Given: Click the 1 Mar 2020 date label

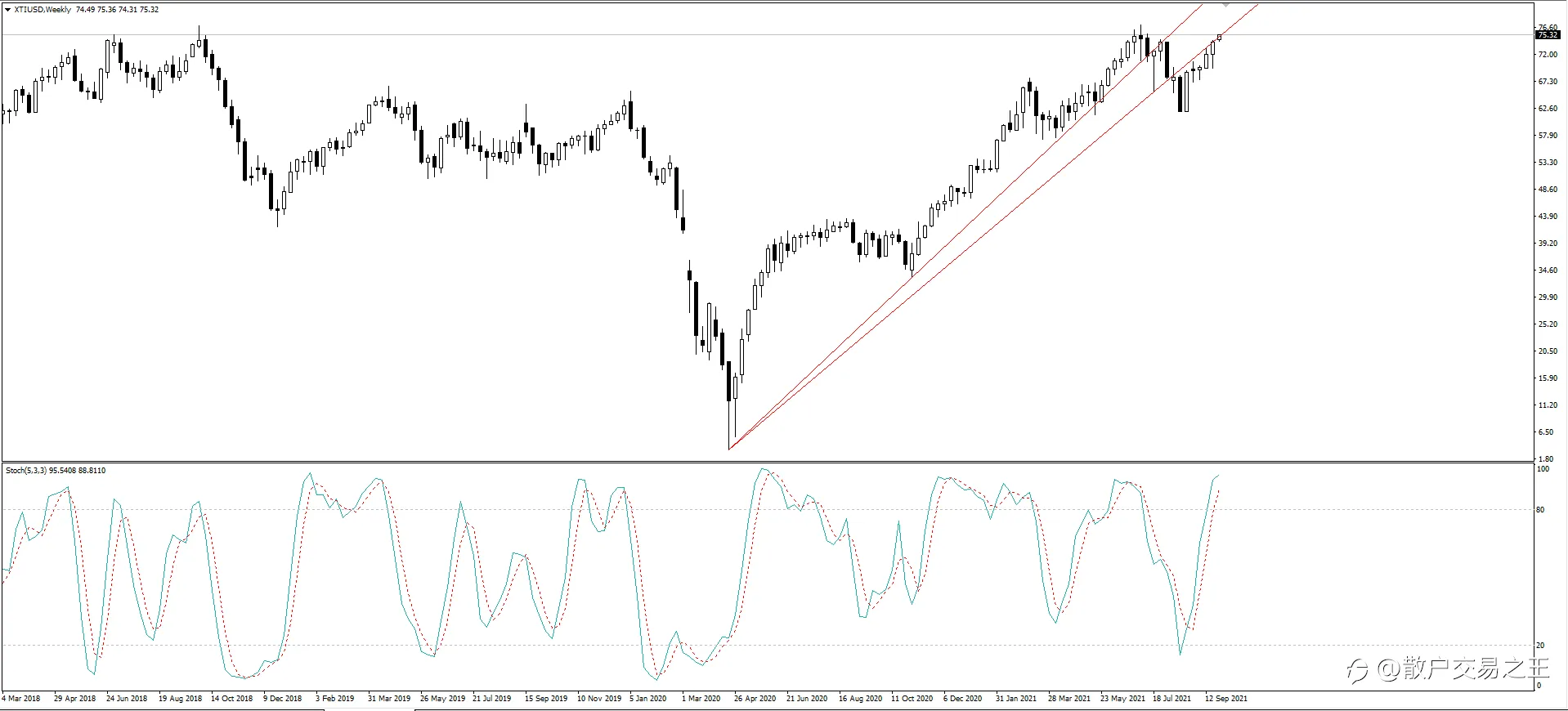Looking at the screenshot, I should [701, 699].
